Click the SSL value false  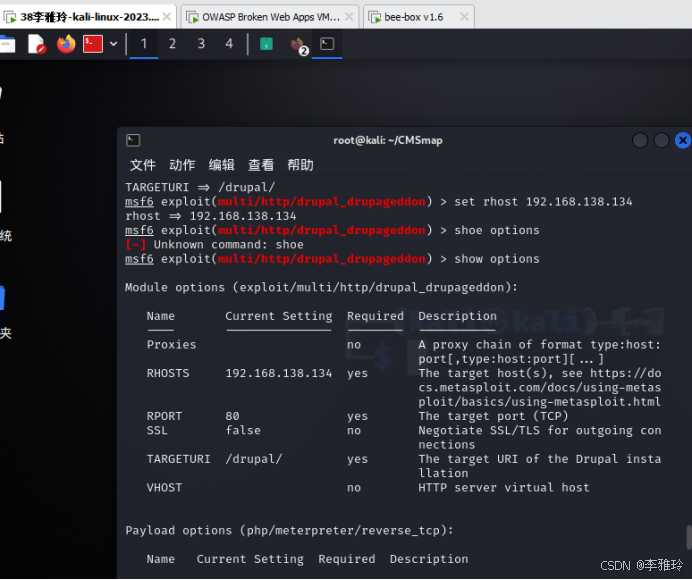(243, 430)
